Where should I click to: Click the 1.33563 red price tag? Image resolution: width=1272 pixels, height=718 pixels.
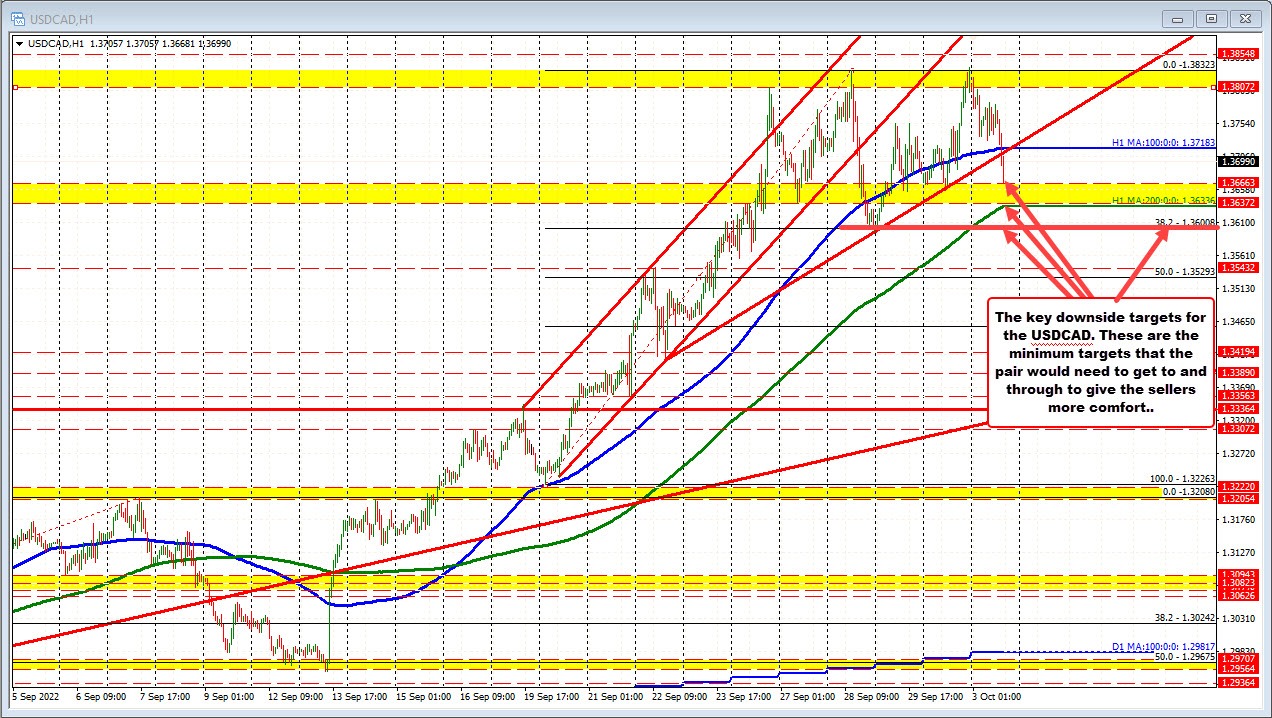[1239, 395]
